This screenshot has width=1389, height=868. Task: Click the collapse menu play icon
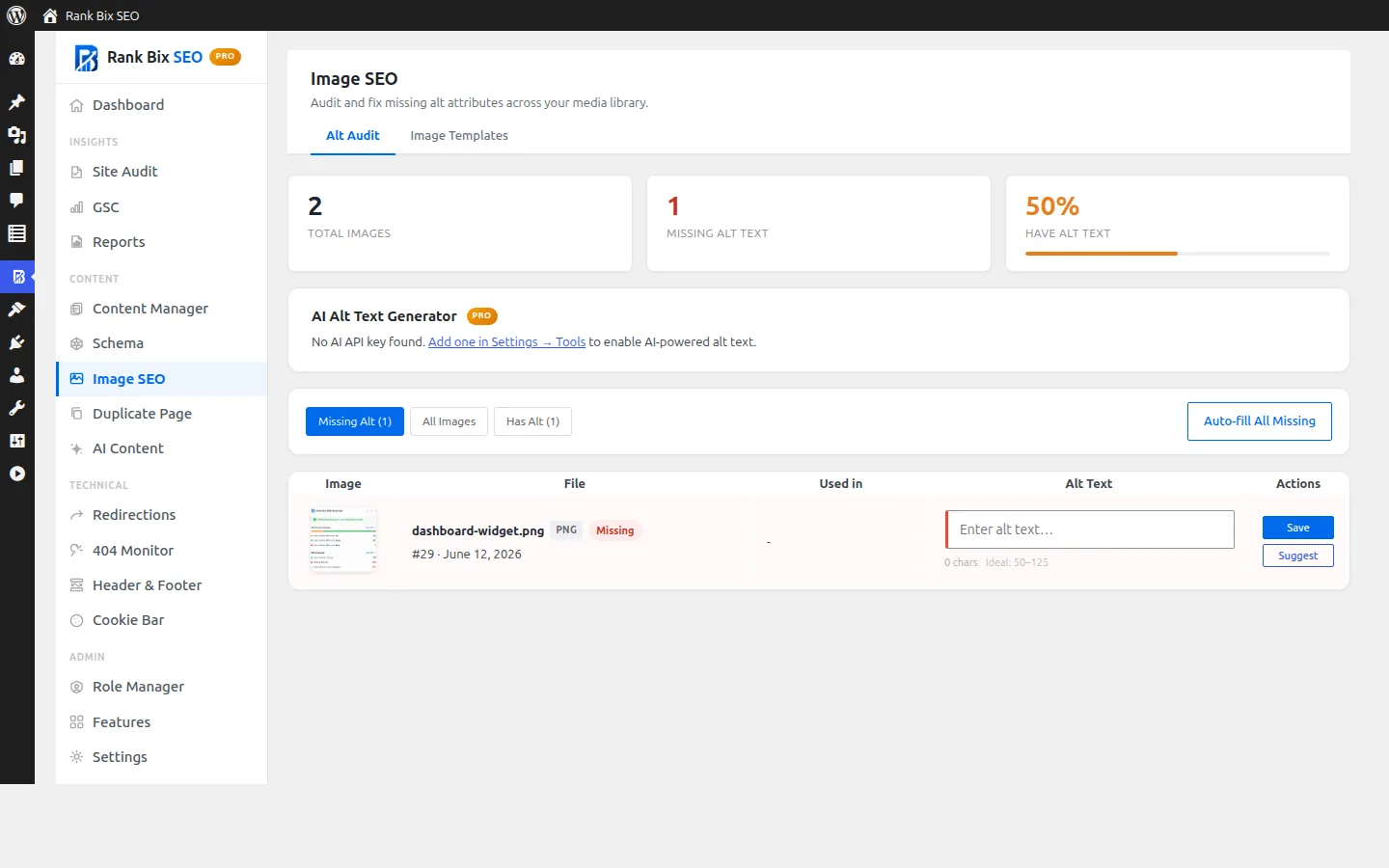tap(16, 474)
